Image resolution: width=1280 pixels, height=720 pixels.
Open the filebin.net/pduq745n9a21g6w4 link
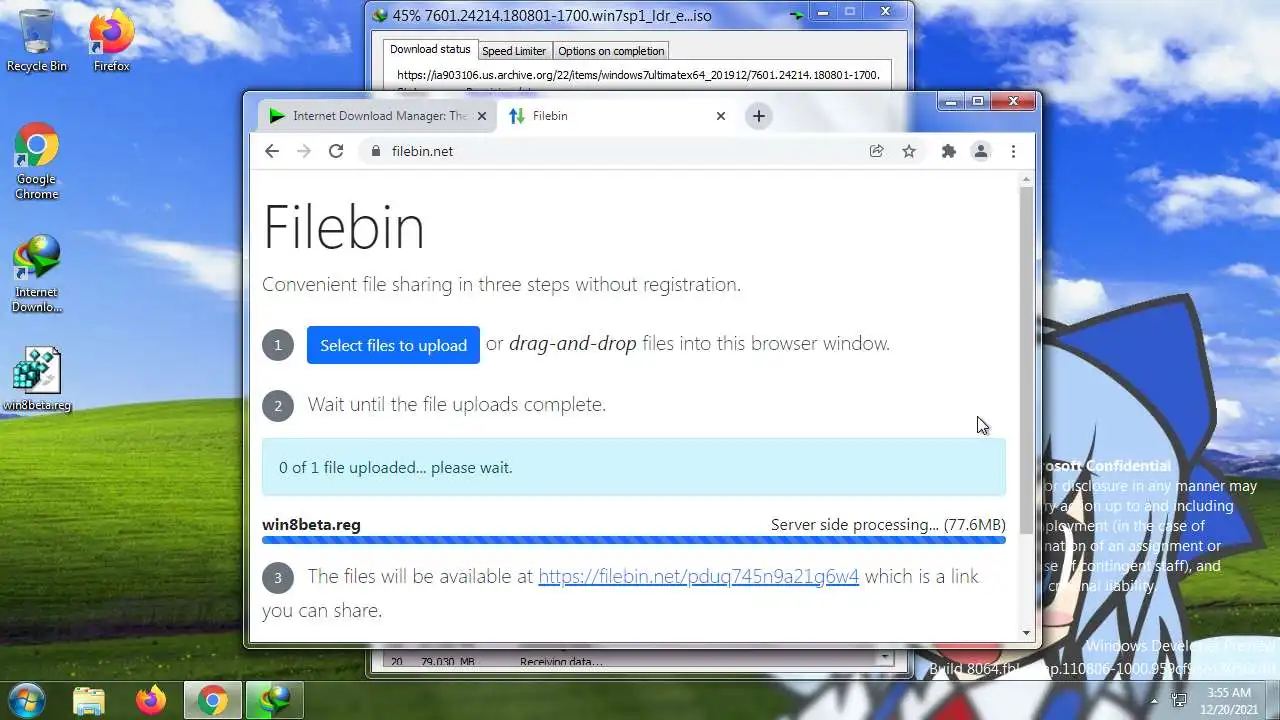(698, 576)
